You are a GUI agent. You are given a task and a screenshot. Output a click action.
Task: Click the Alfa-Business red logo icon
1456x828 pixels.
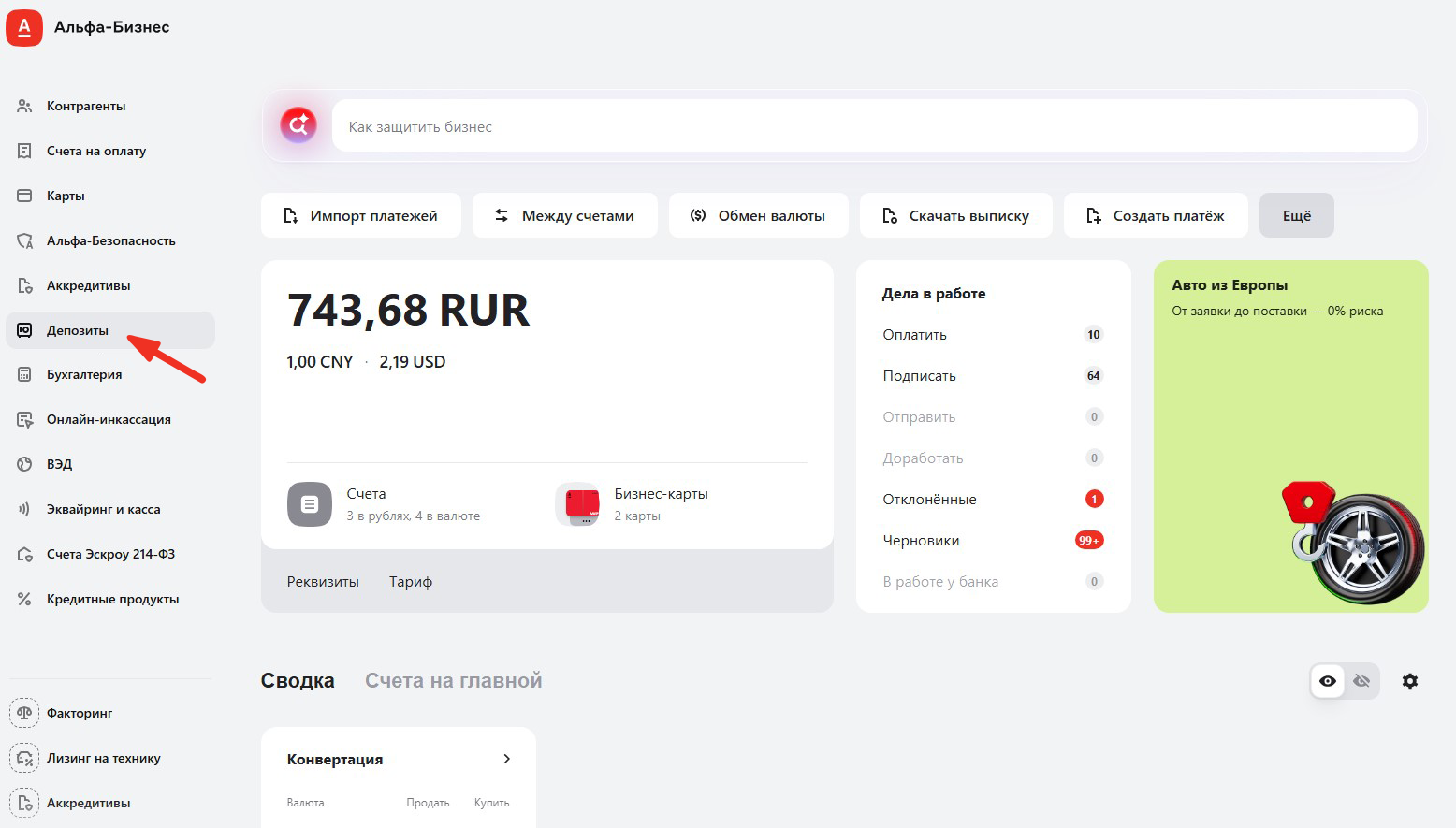24,27
